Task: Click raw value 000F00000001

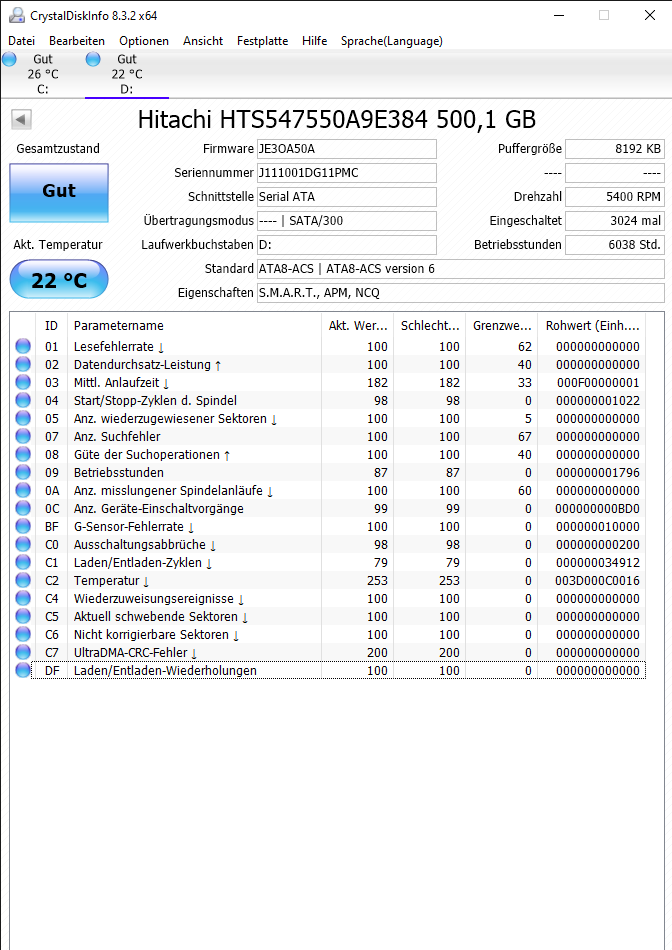Action: click(598, 382)
